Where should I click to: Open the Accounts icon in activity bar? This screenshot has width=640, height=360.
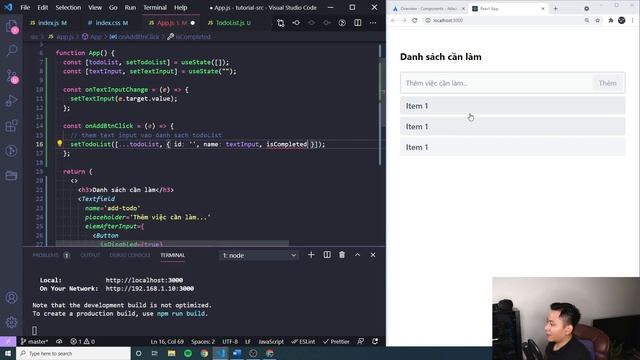point(11,298)
